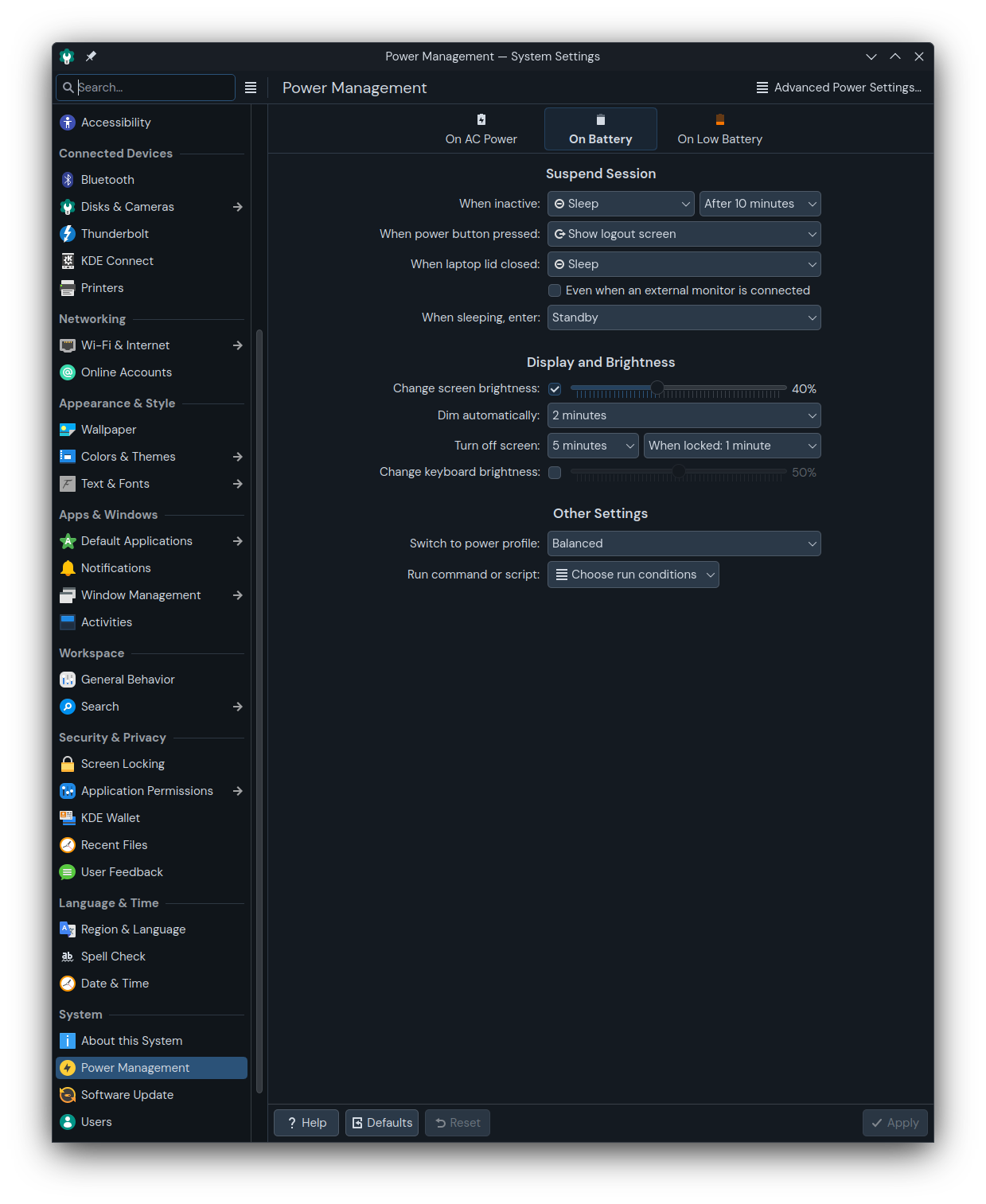Screen dimensions: 986x1204
Task: Open the Dim automatically dropdown
Action: click(683, 415)
